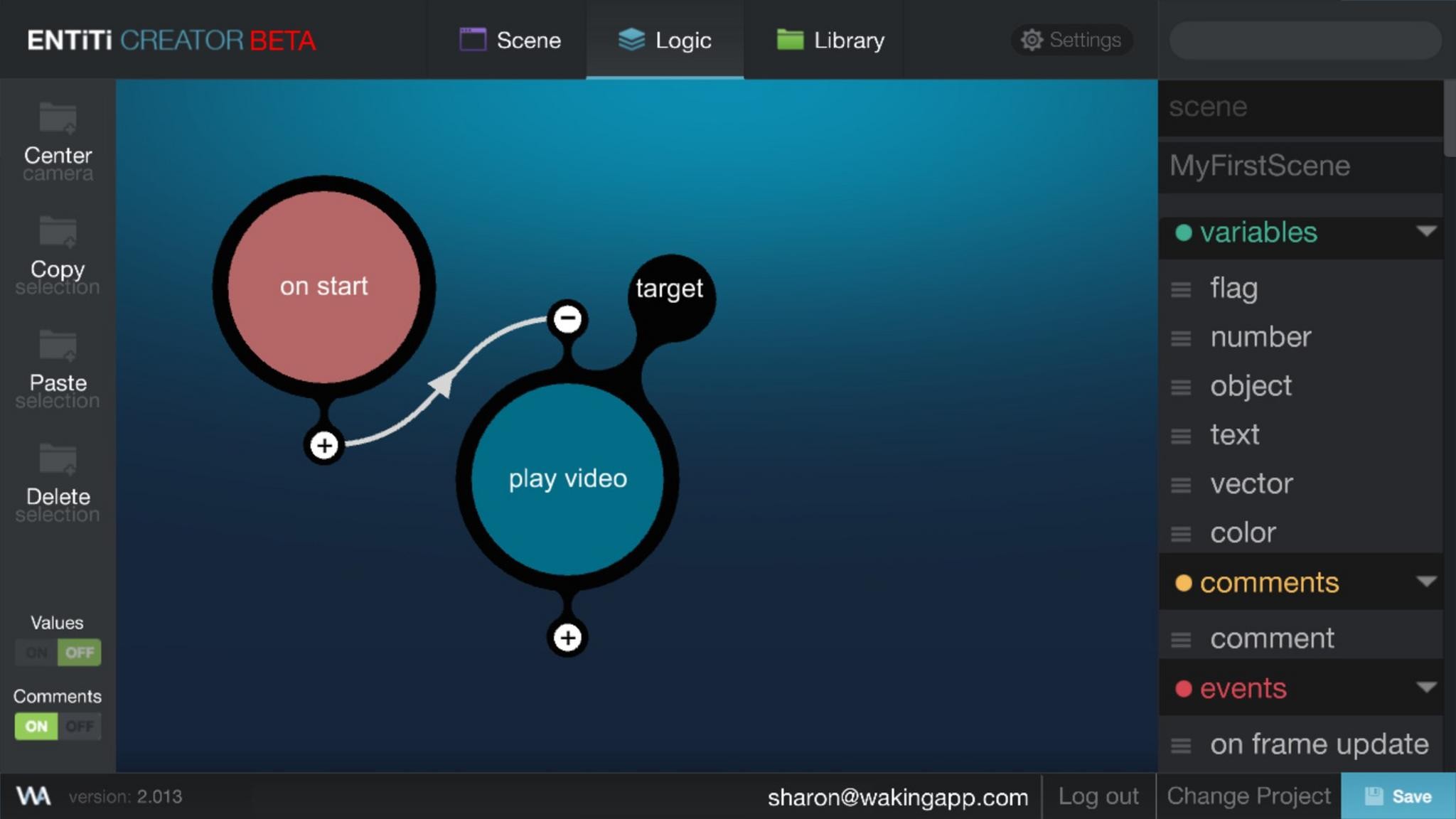This screenshot has height=819, width=1456.
Task: Turn Values toggle ON
Action: pyautogui.click(x=36, y=653)
